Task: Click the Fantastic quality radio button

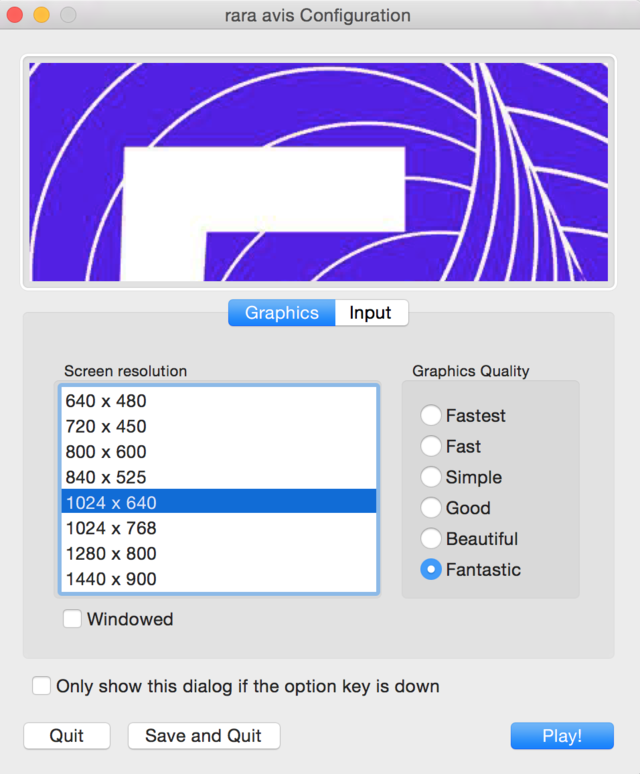Action: click(x=431, y=570)
